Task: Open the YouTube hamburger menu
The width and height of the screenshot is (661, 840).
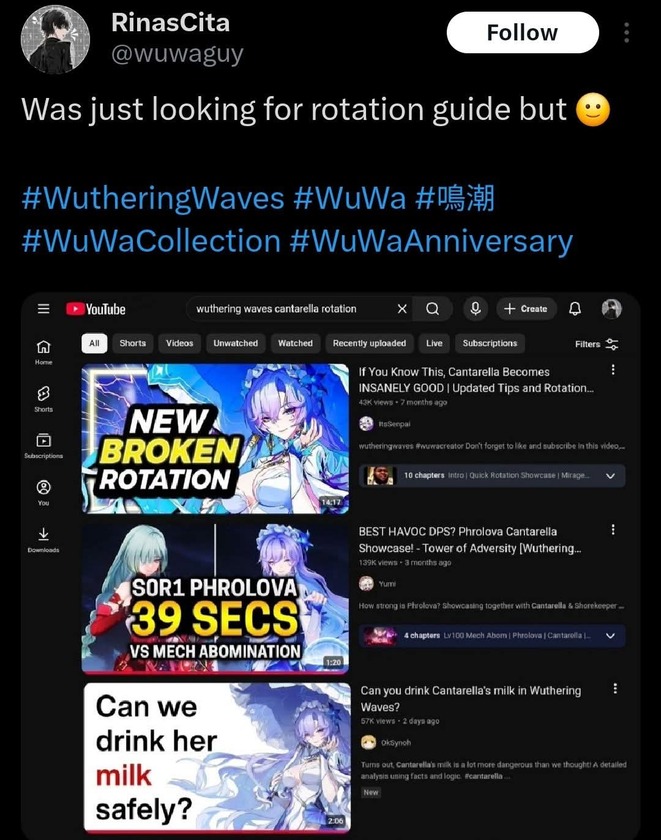Action: coord(43,309)
